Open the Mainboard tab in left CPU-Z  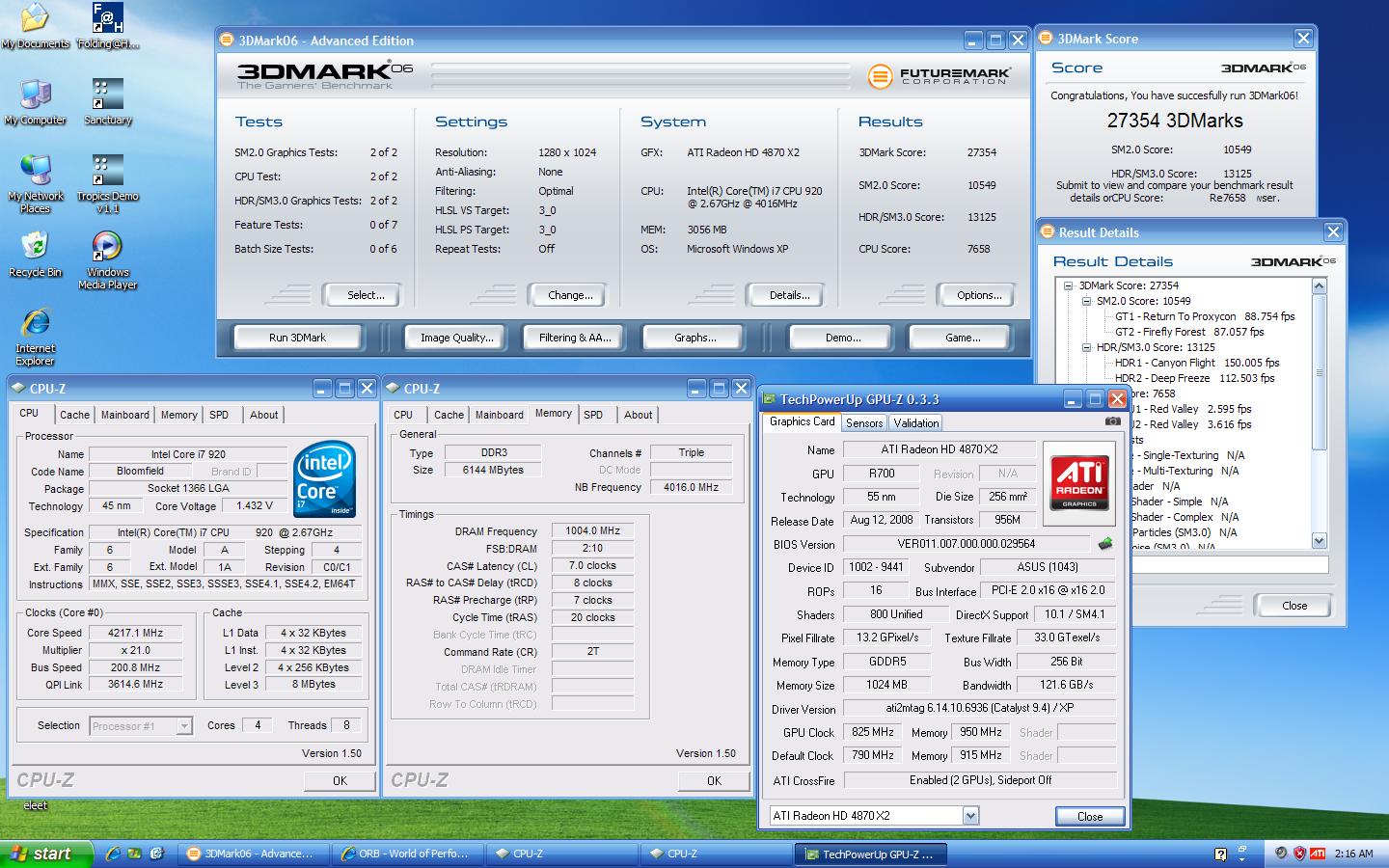point(125,415)
